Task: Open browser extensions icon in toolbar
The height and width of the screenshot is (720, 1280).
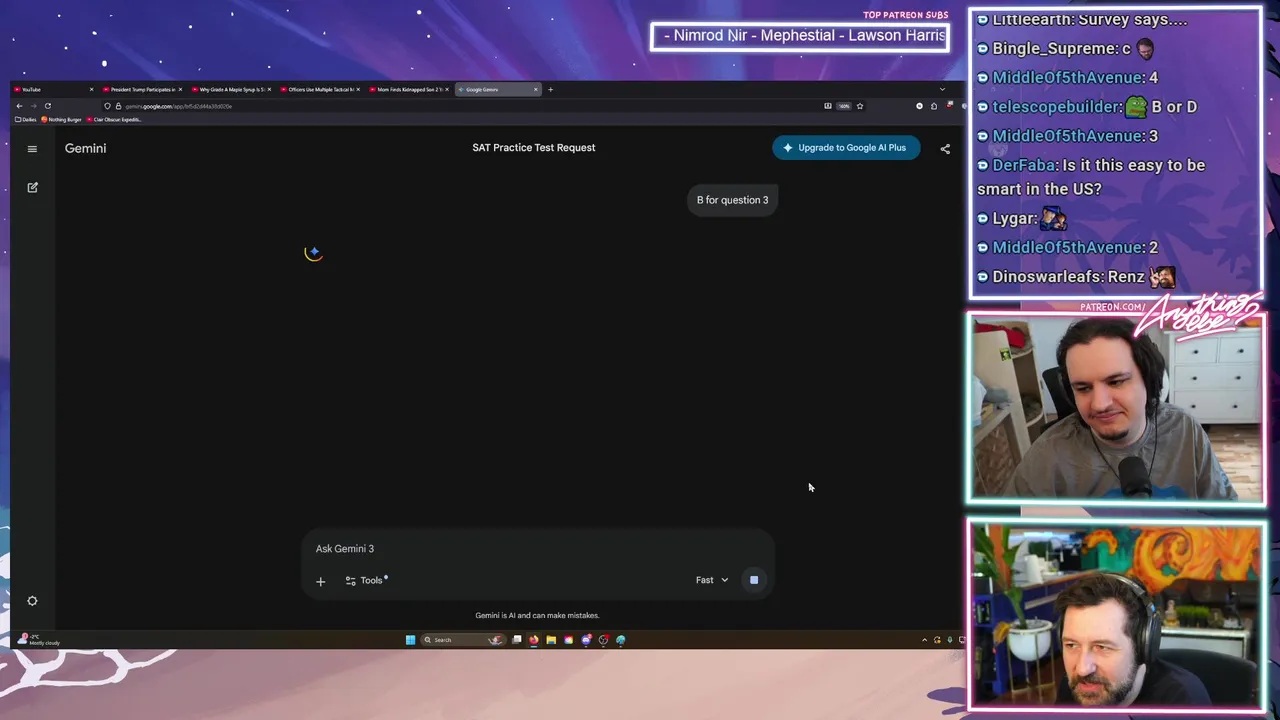Action: coord(934,106)
